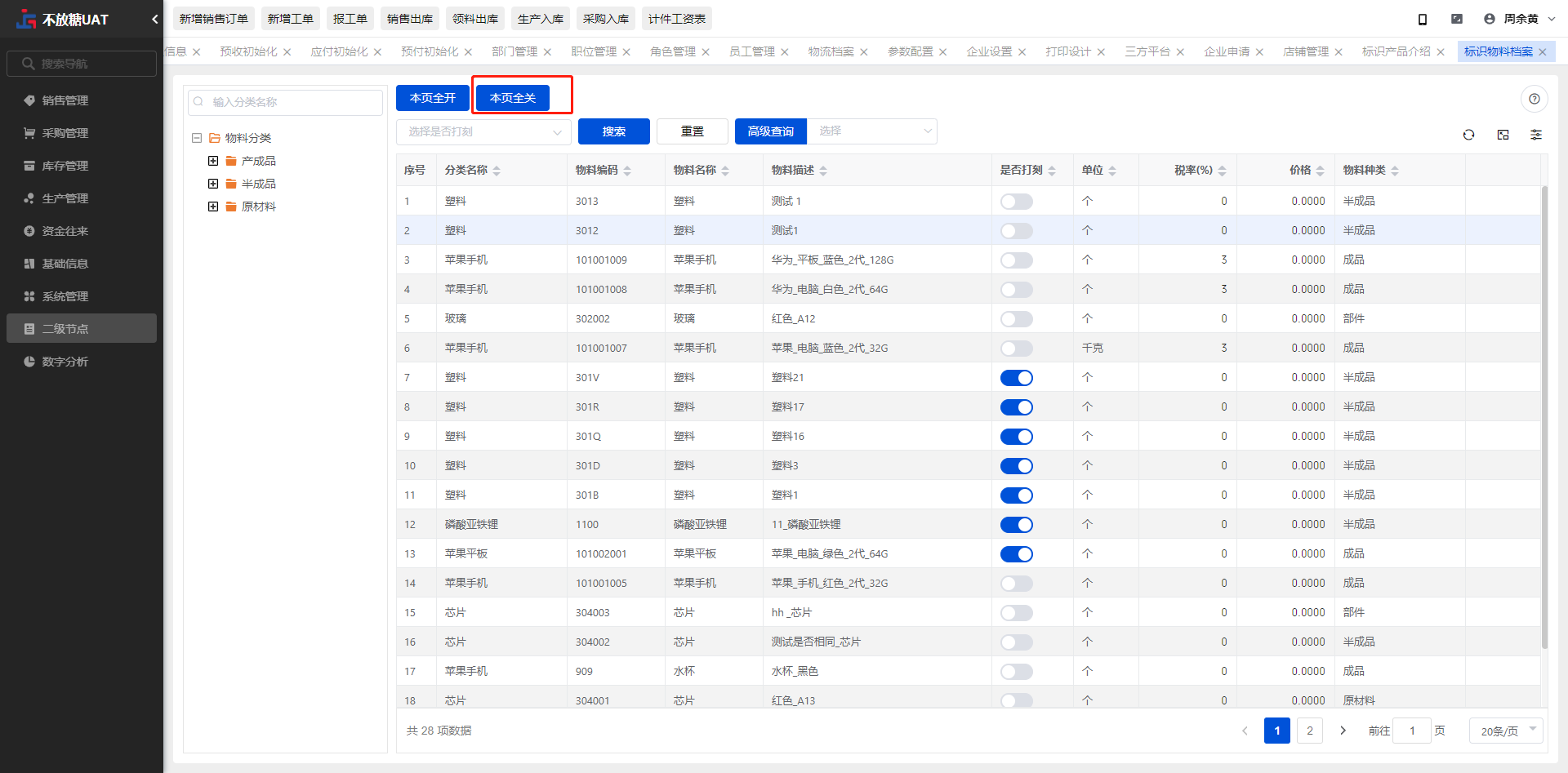Open column settings icon
Screen dimensions: 1568x773
[1536, 135]
